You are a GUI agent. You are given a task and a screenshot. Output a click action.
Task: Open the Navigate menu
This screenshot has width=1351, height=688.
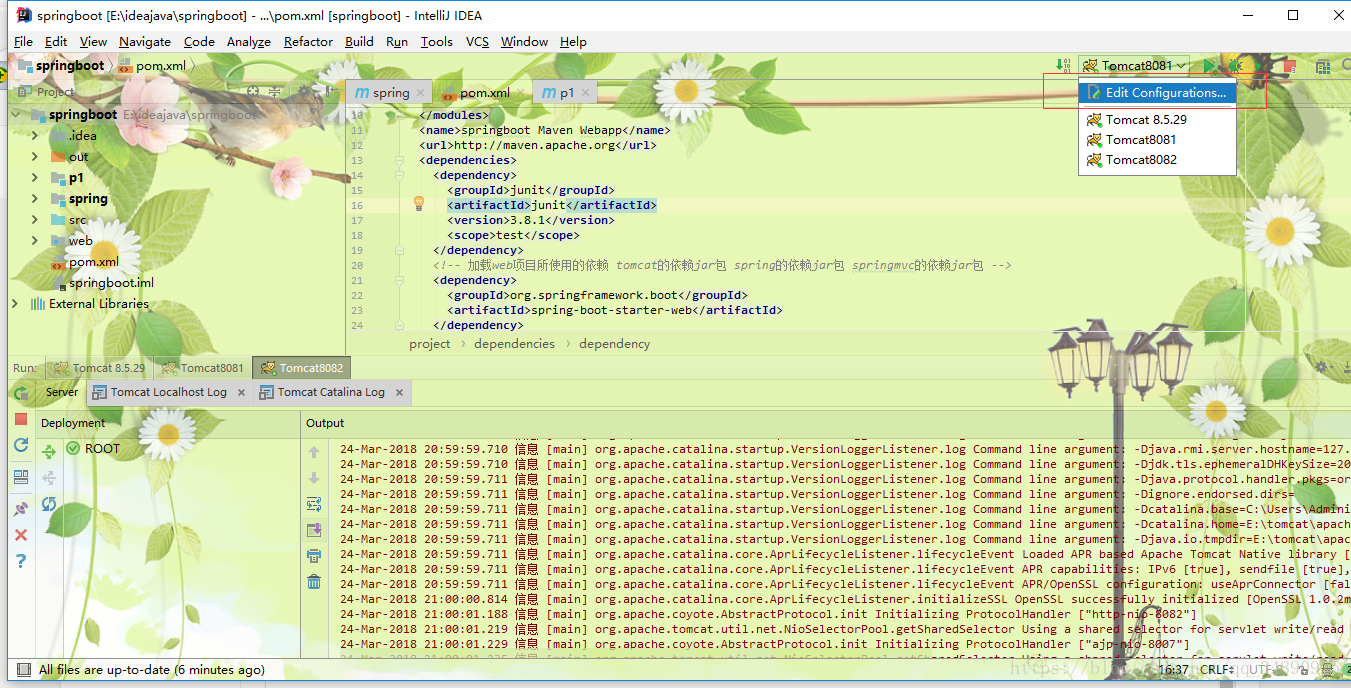click(145, 42)
